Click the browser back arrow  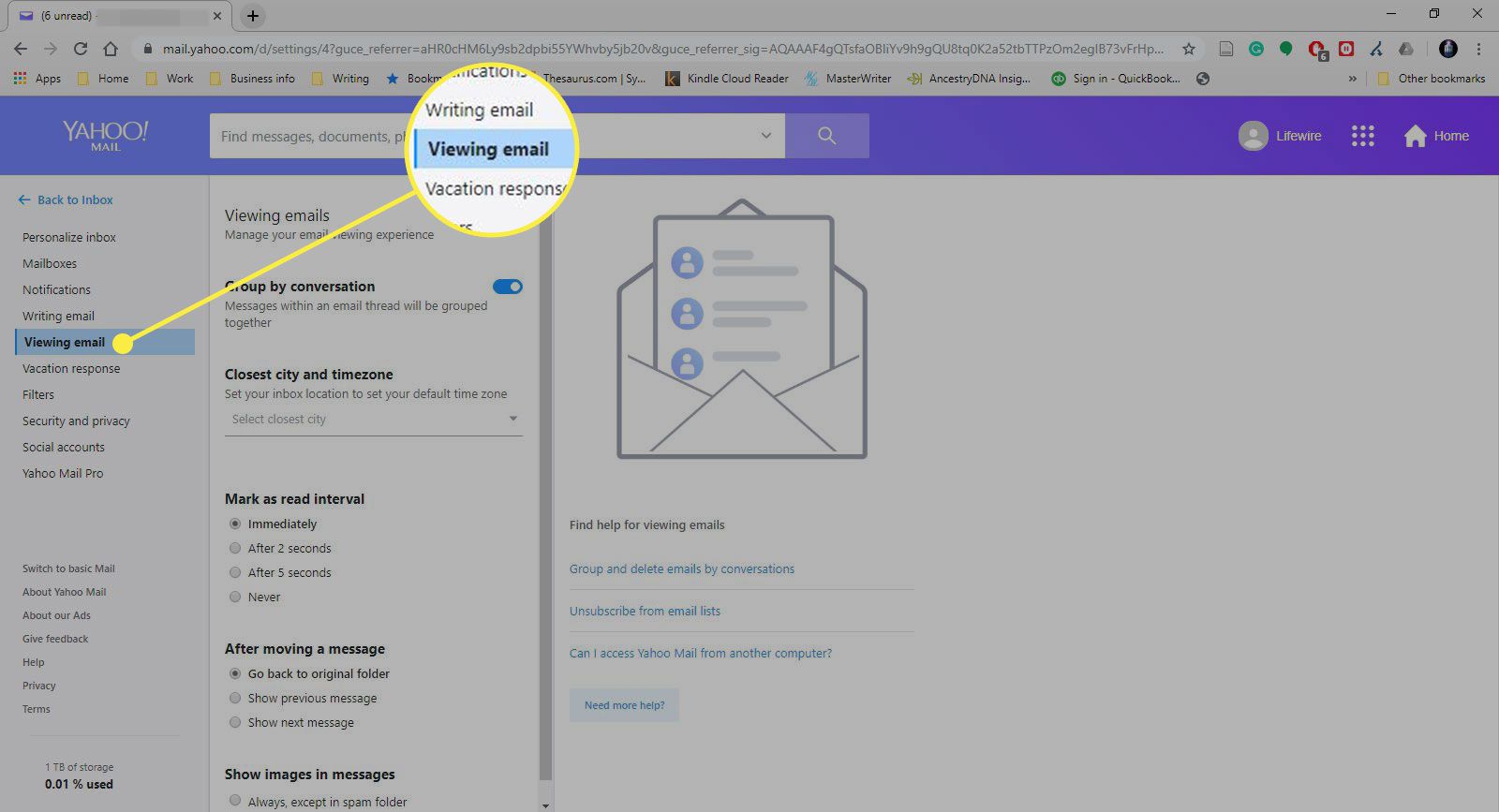21,49
